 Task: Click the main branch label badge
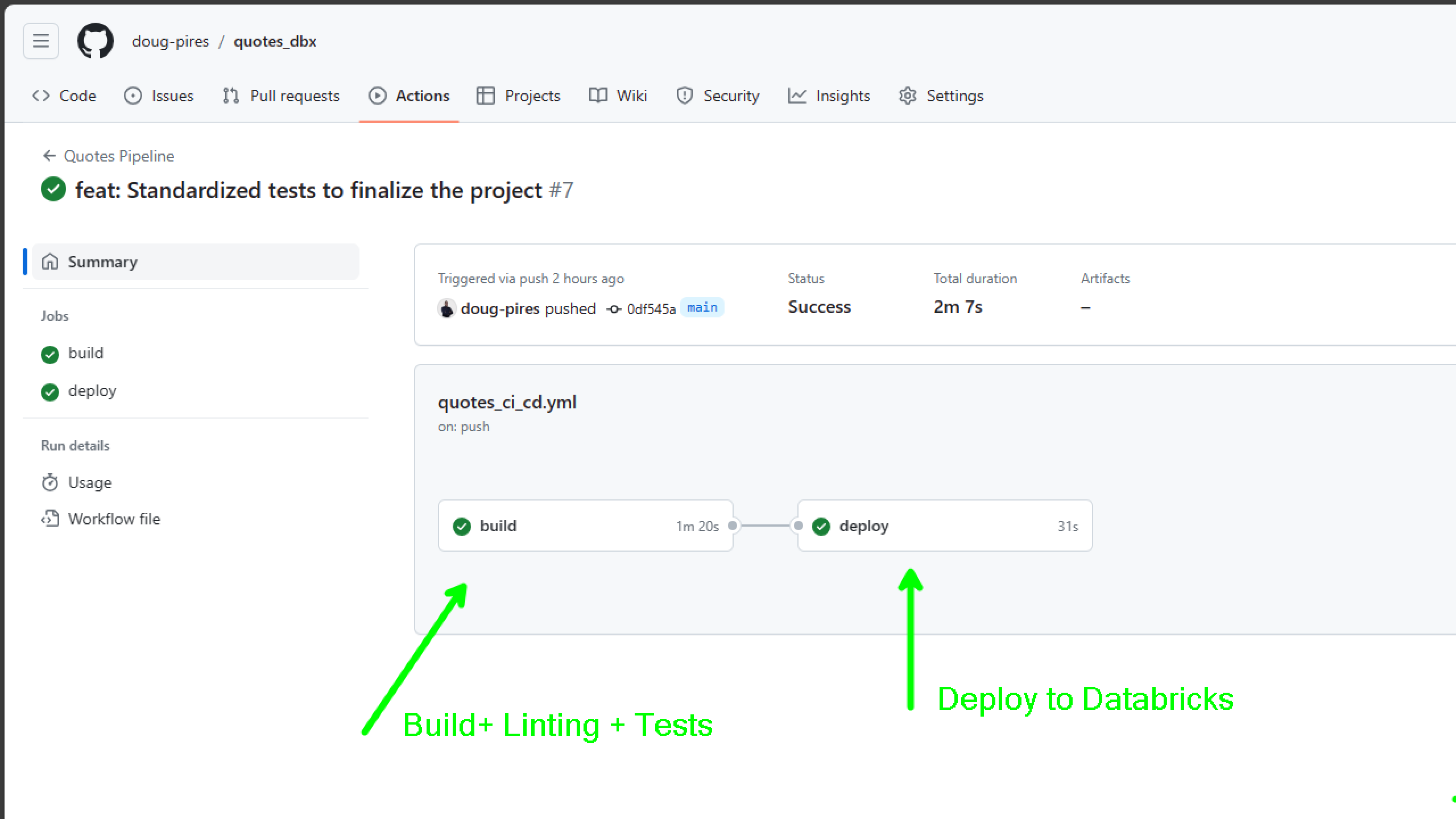[702, 307]
